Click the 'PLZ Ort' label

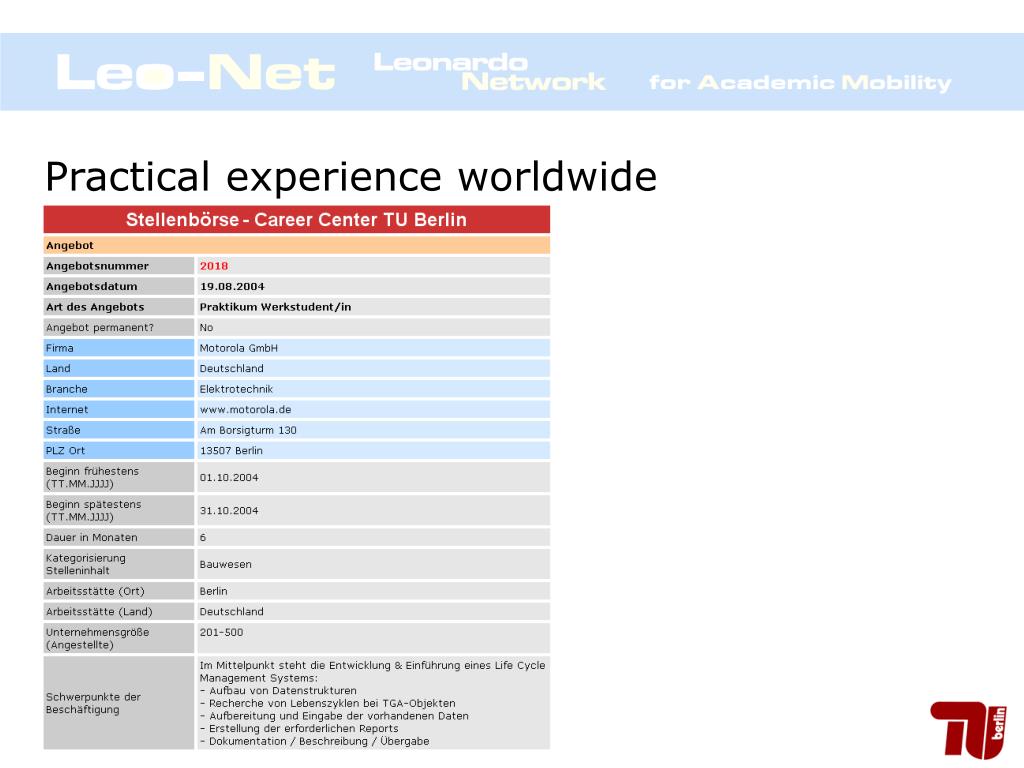pos(65,451)
